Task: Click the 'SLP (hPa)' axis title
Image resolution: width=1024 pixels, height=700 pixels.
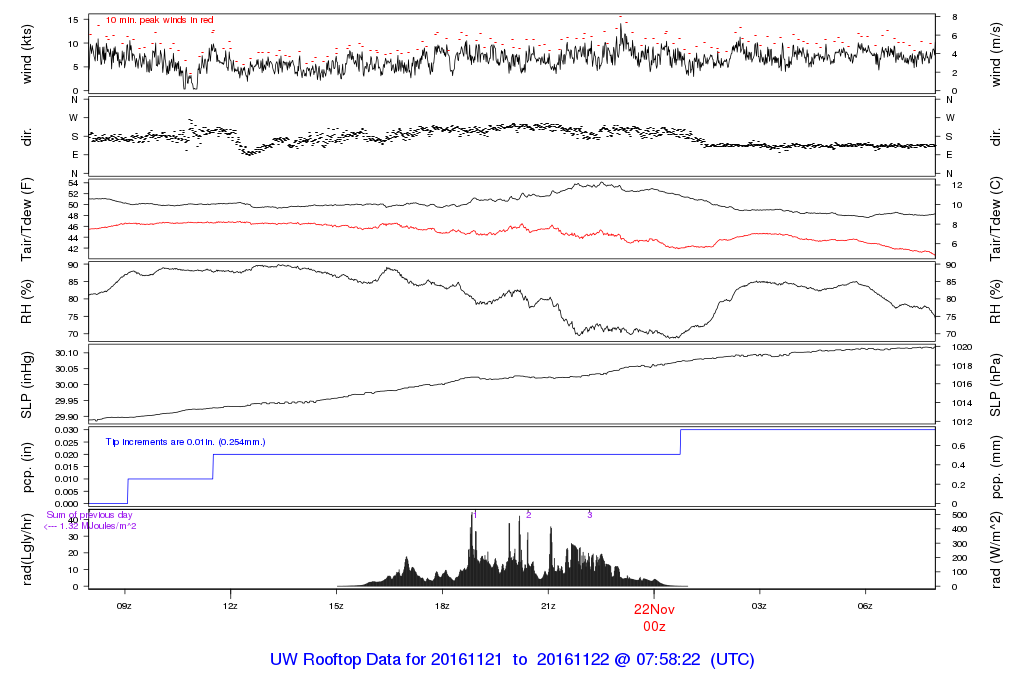Action: click(995, 385)
